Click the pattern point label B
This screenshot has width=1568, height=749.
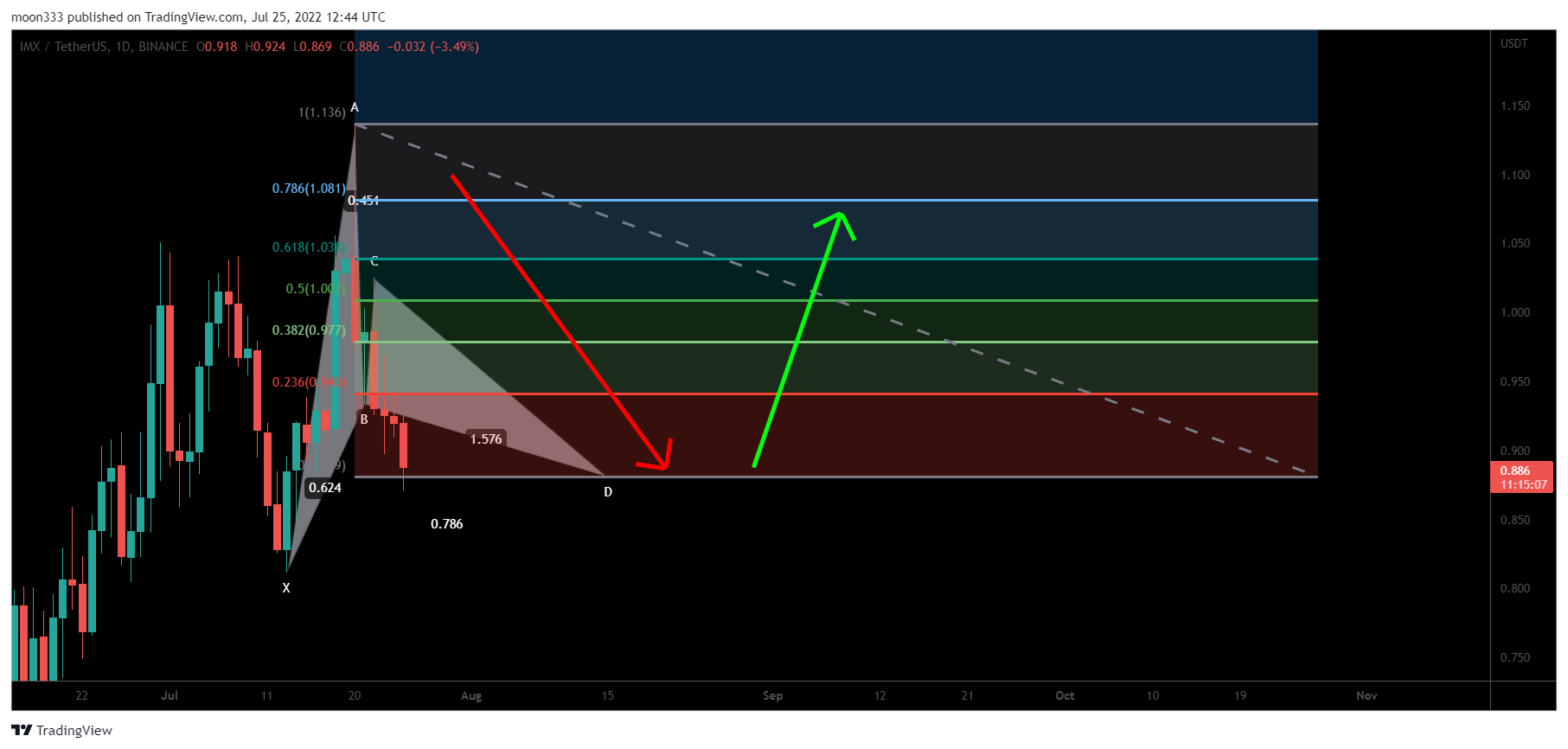364,419
